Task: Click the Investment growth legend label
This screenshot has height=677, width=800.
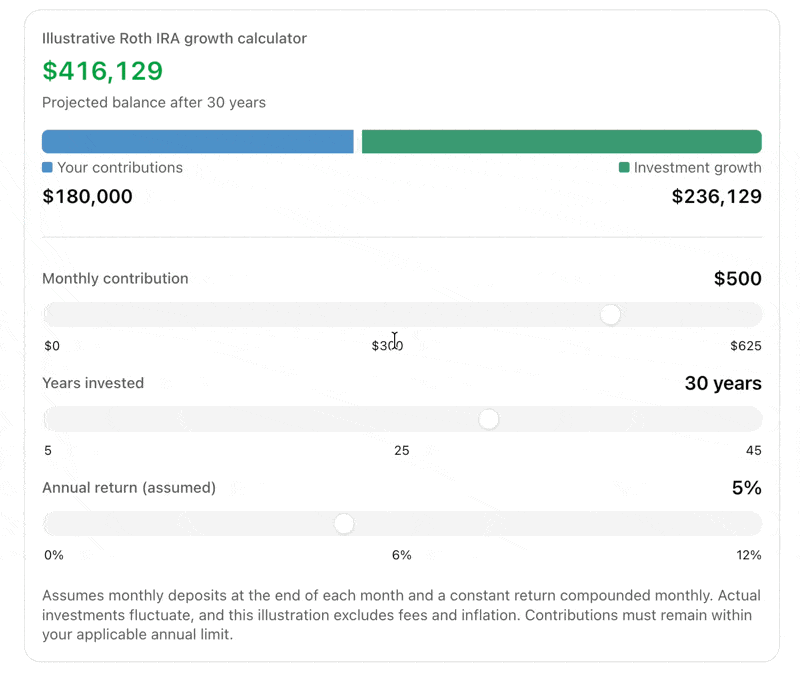Action: (x=697, y=167)
